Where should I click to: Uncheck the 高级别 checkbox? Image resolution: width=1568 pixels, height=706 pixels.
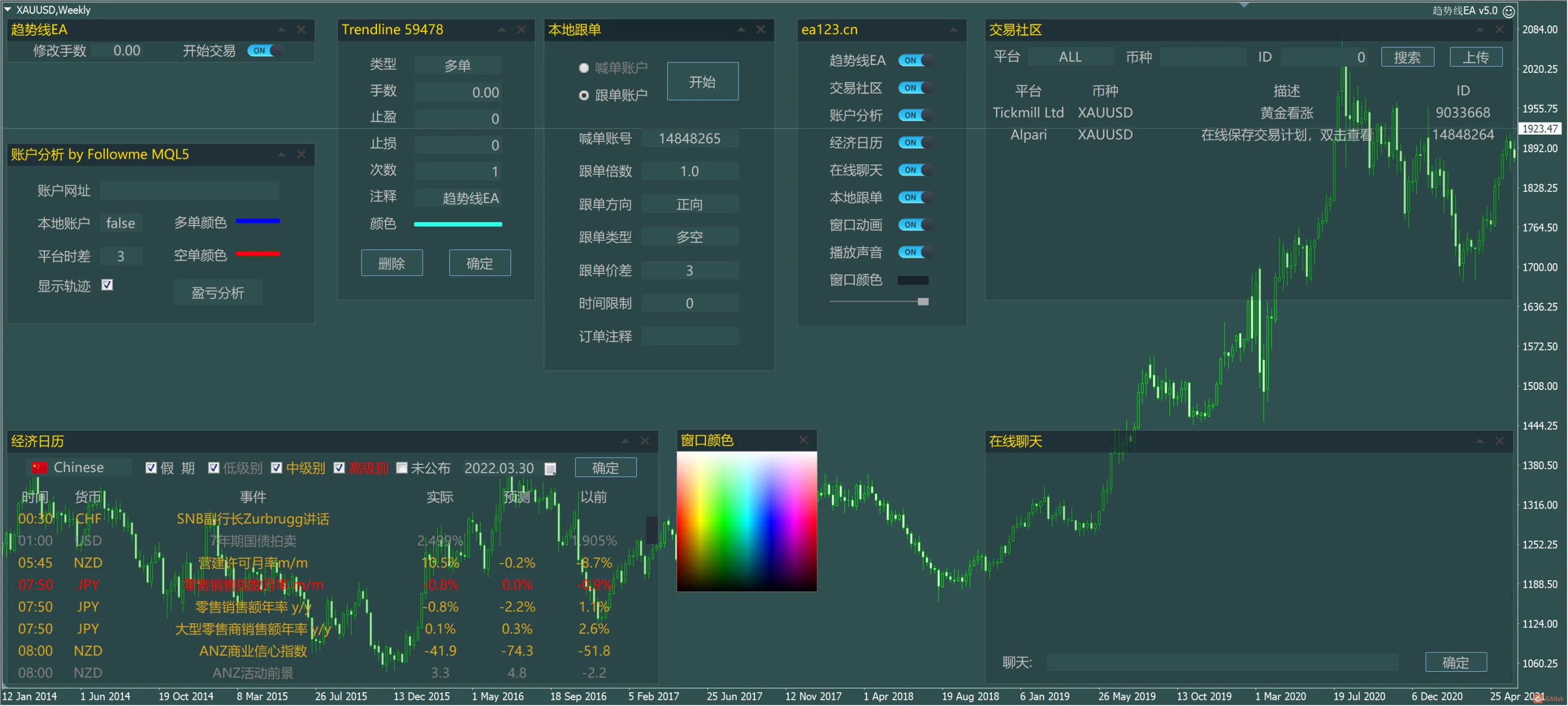[339, 468]
